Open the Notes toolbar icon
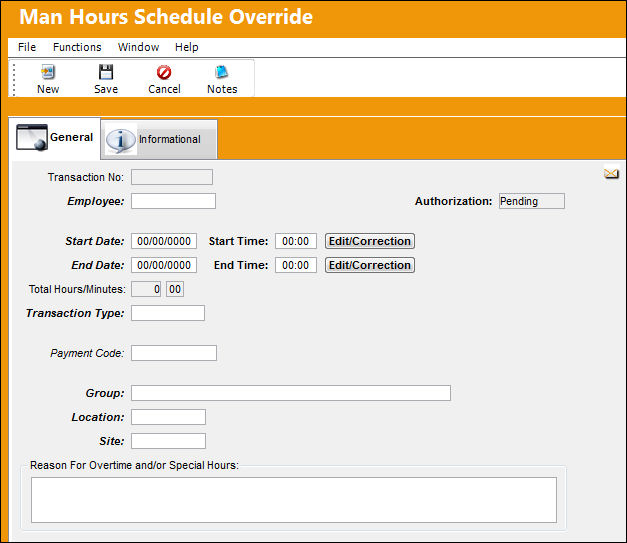Image resolution: width=627 pixels, height=543 pixels. coord(222,72)
